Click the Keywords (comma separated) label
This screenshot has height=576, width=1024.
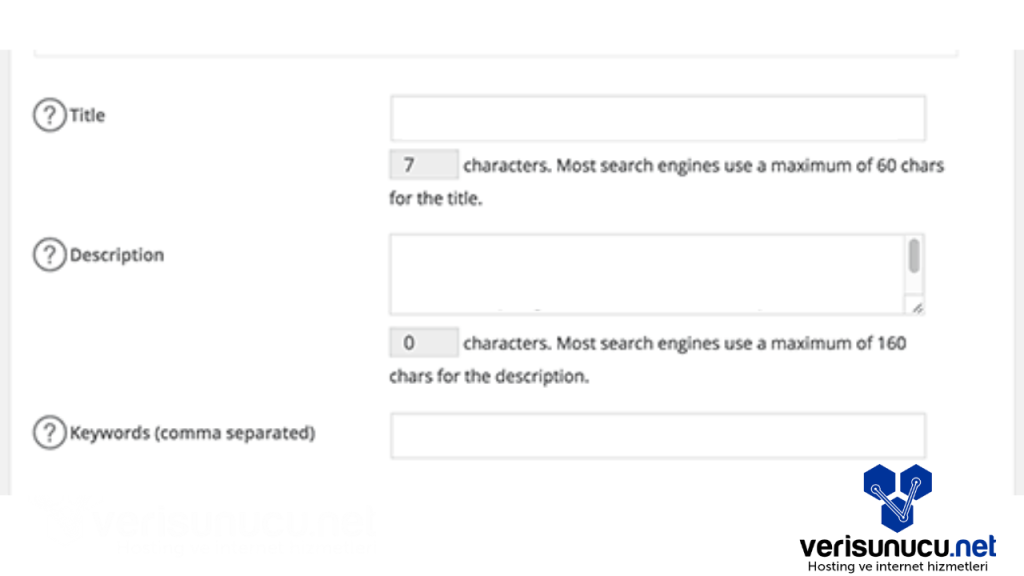tap(192, 434)
